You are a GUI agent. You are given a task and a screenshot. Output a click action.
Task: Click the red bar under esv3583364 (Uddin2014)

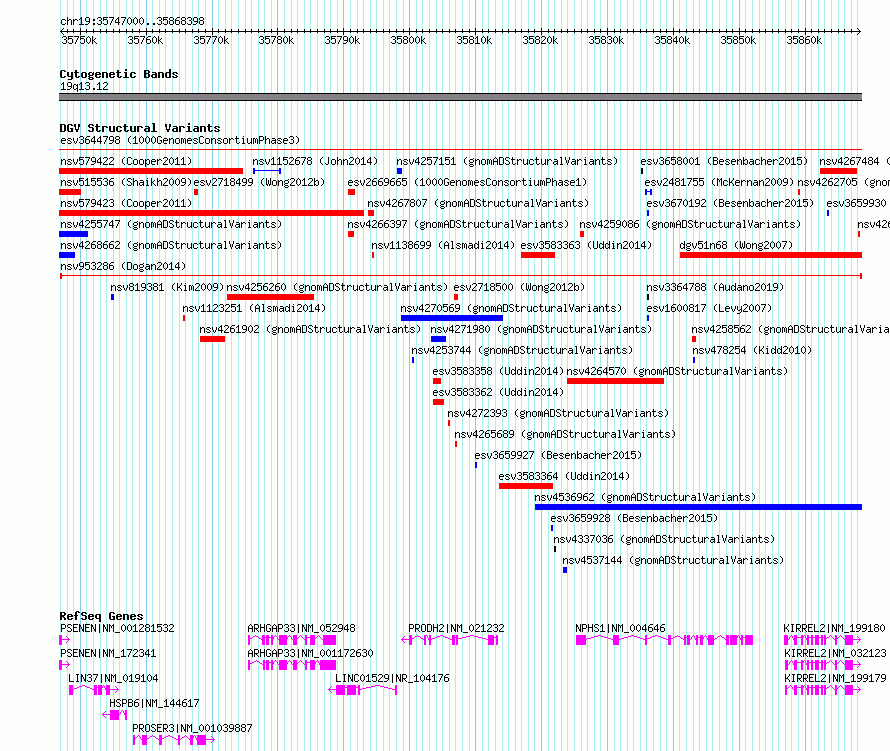[526, 486]
